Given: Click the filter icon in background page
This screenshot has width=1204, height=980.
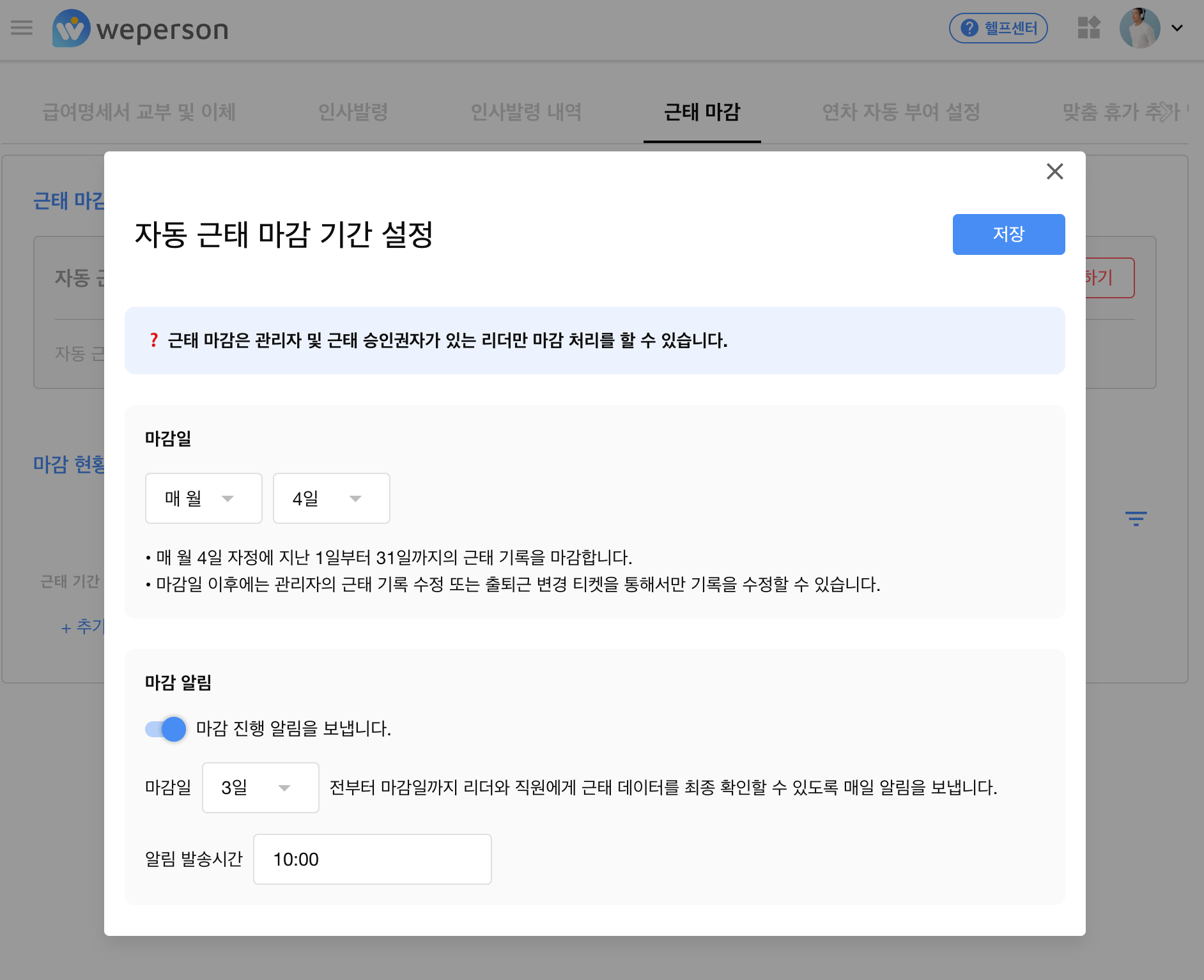Looking at the screenshot, I should coord(1136,518).
